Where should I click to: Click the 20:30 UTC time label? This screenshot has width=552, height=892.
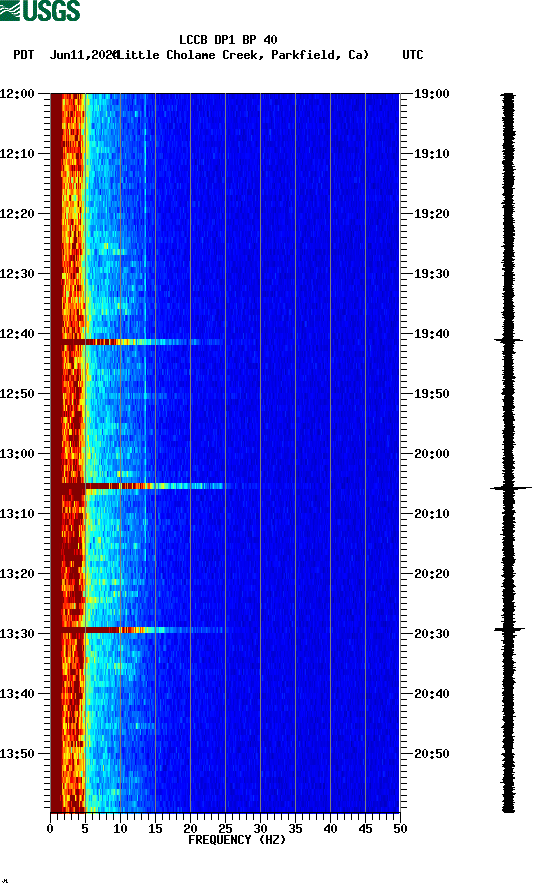pyautogui.click(x=432, y=634)
